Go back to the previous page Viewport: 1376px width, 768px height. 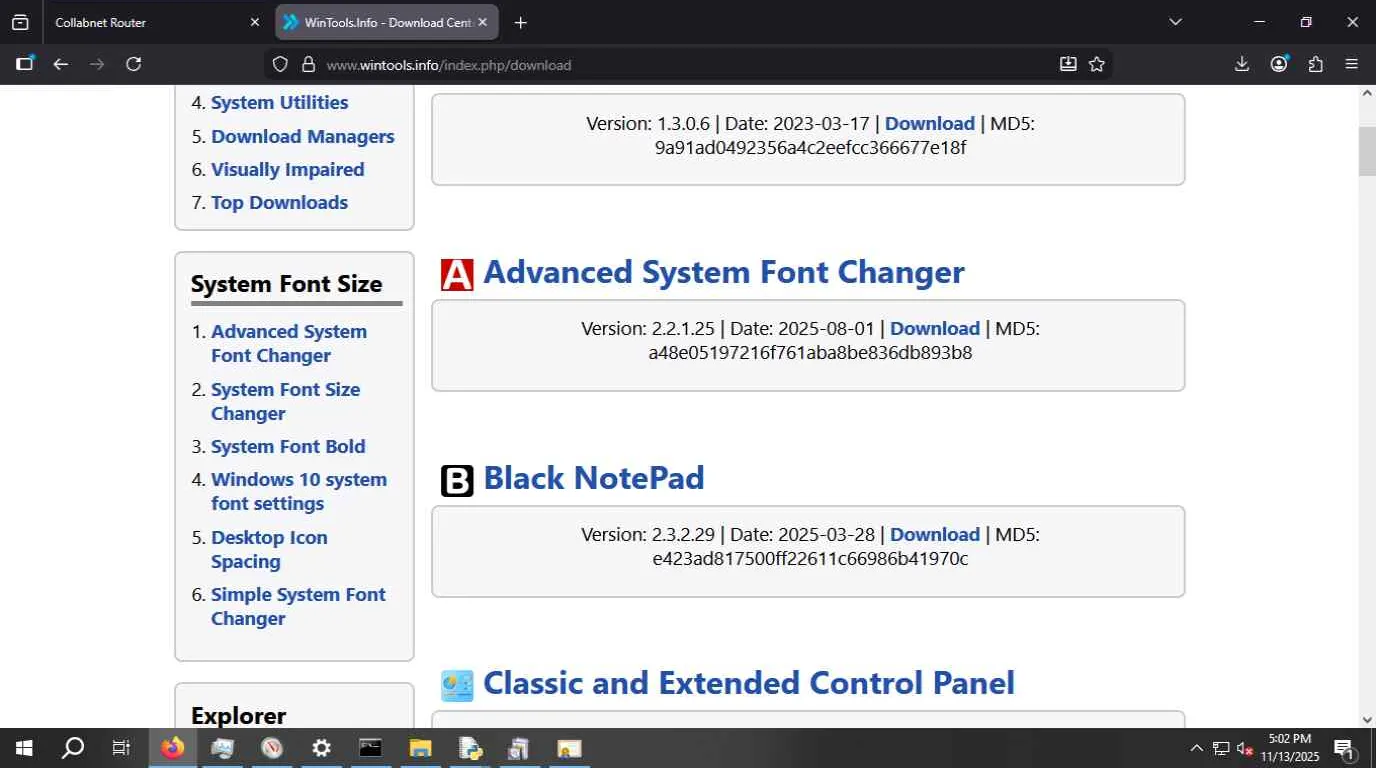coord(61,64)
